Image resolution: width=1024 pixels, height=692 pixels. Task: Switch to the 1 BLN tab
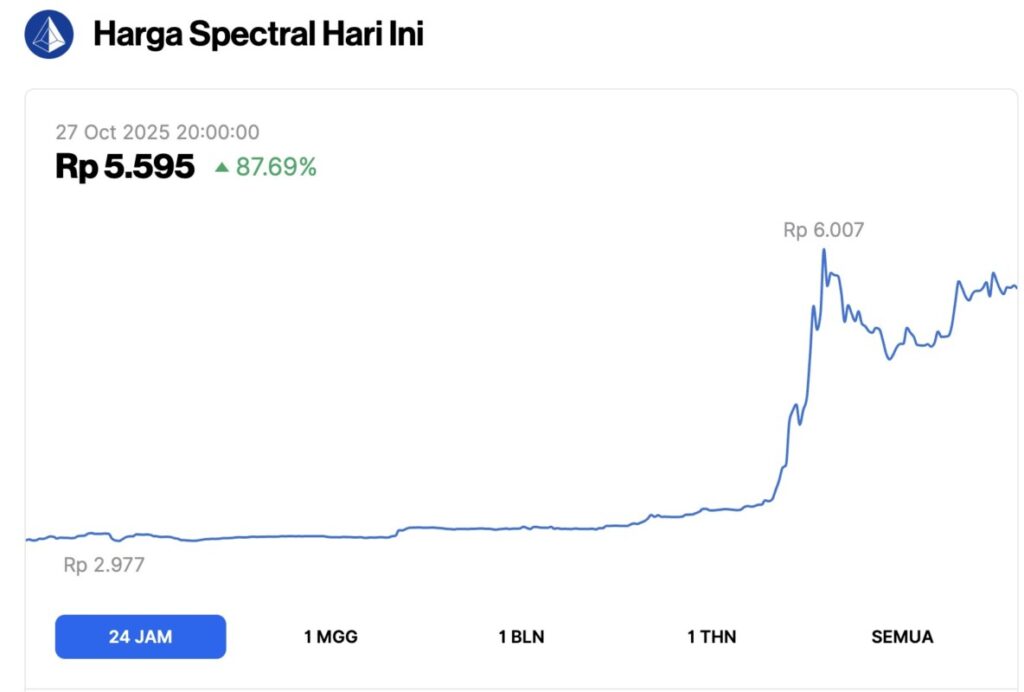point(521,636)
